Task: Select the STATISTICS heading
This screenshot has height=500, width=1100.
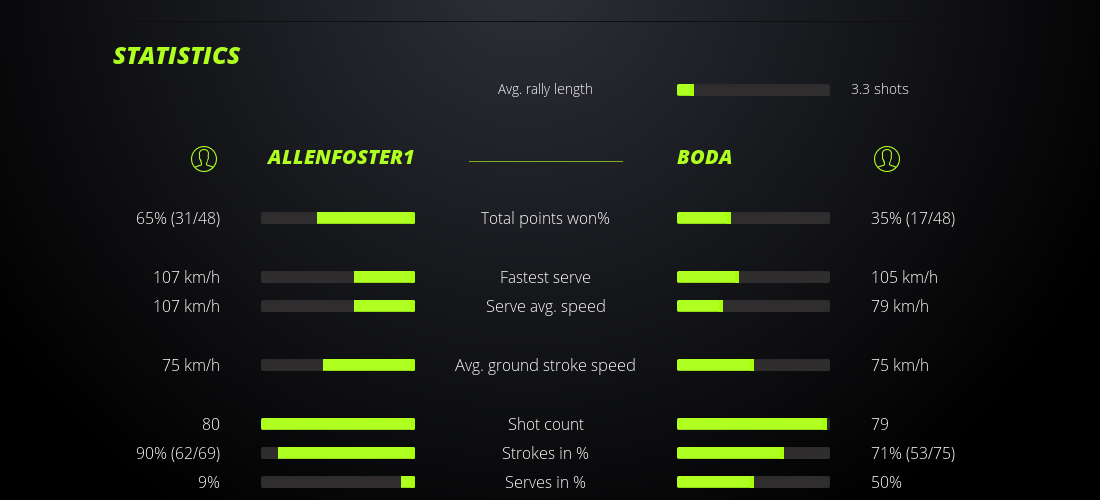Action: click(177, 56)
